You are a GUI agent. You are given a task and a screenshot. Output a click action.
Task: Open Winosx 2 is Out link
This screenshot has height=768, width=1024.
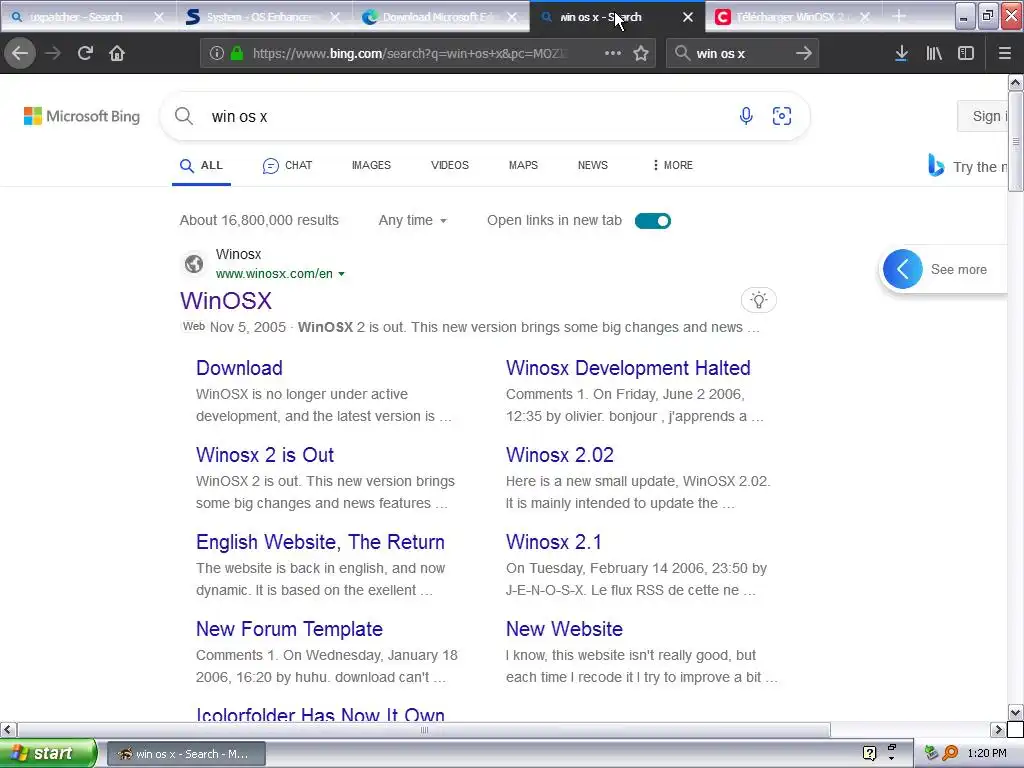(x=265, y=455)
